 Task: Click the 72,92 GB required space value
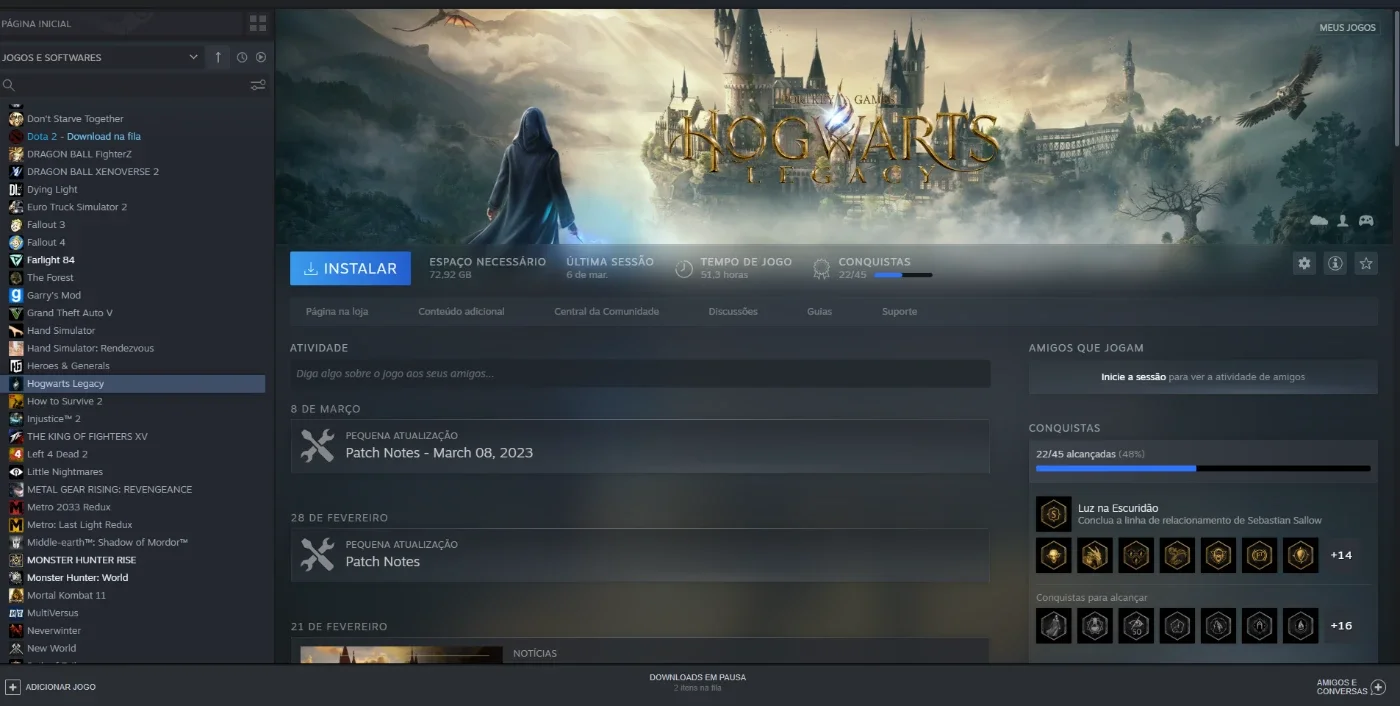[450, 274]
